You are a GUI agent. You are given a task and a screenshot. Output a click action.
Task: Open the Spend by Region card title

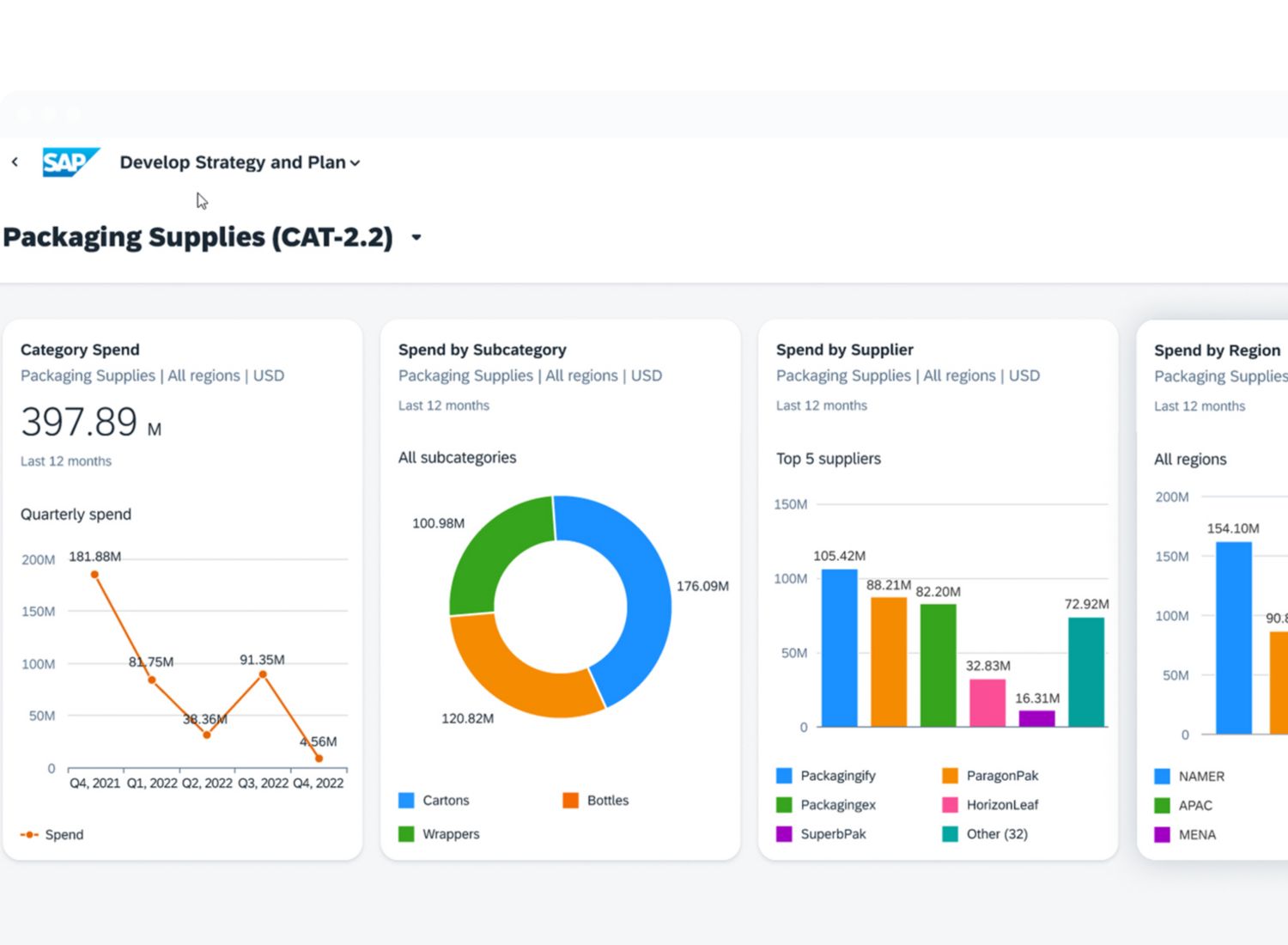click(x=1216, y=351)
